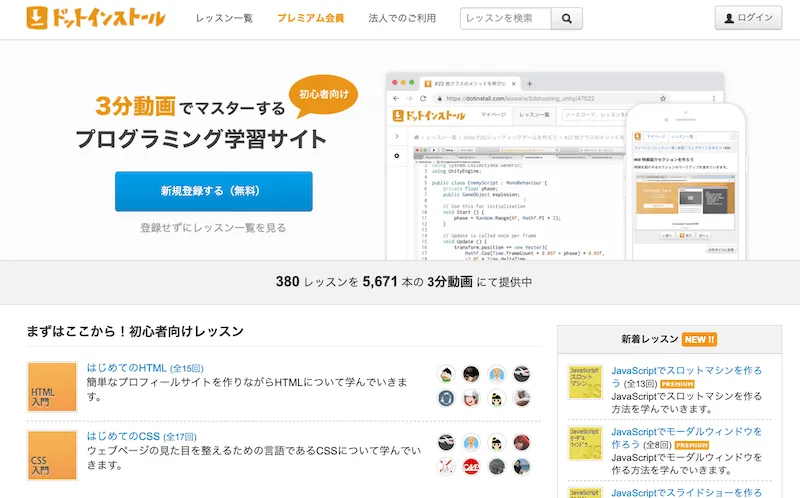Click first avatar in CSS row's top line
800x498 pixels.
446,442
